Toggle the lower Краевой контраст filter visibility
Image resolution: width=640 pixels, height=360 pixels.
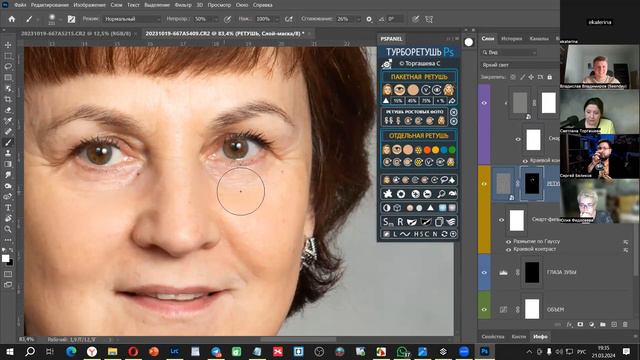coord(509,249)
